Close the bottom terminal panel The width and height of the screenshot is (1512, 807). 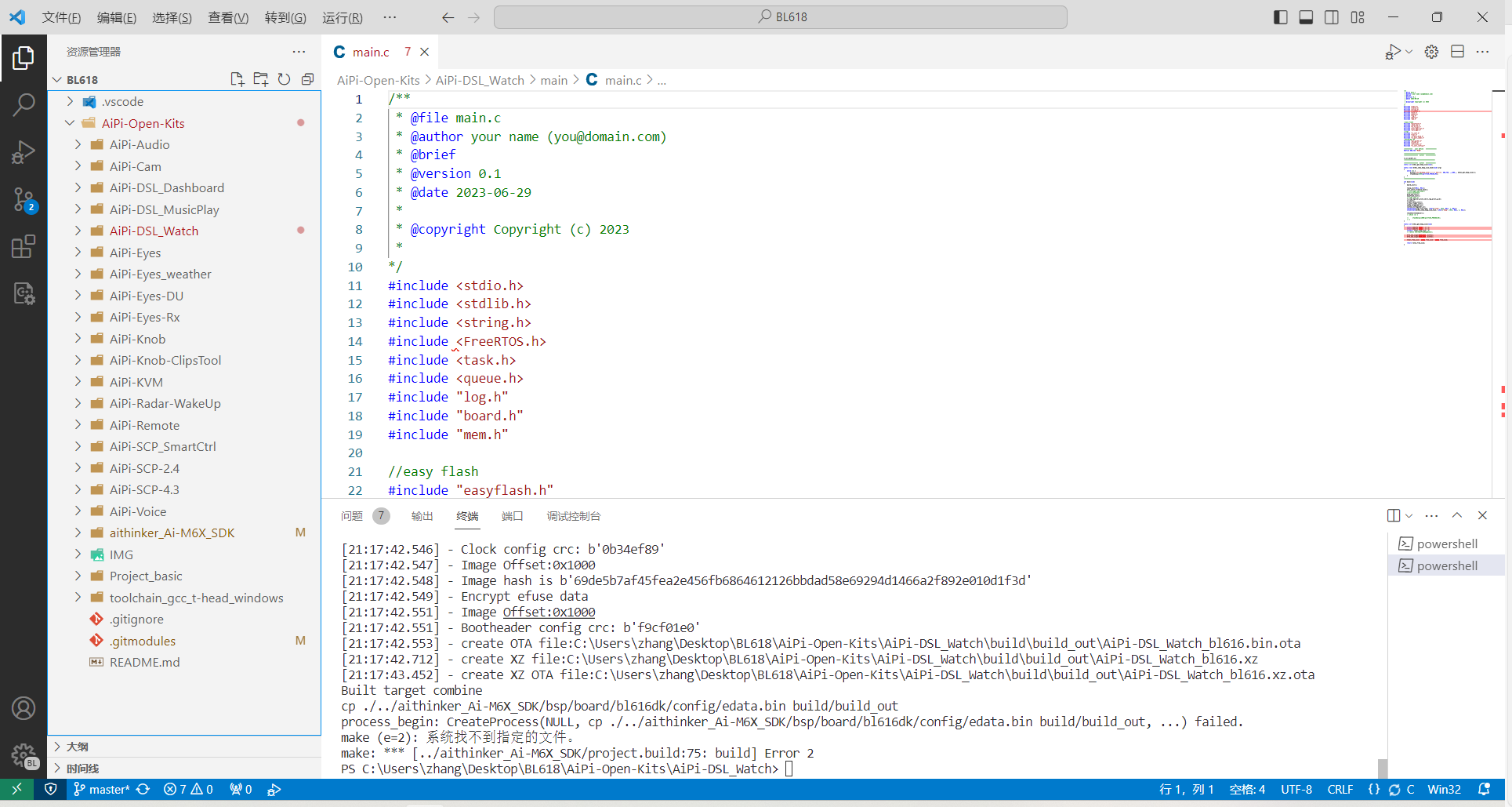click(1482, 515)
